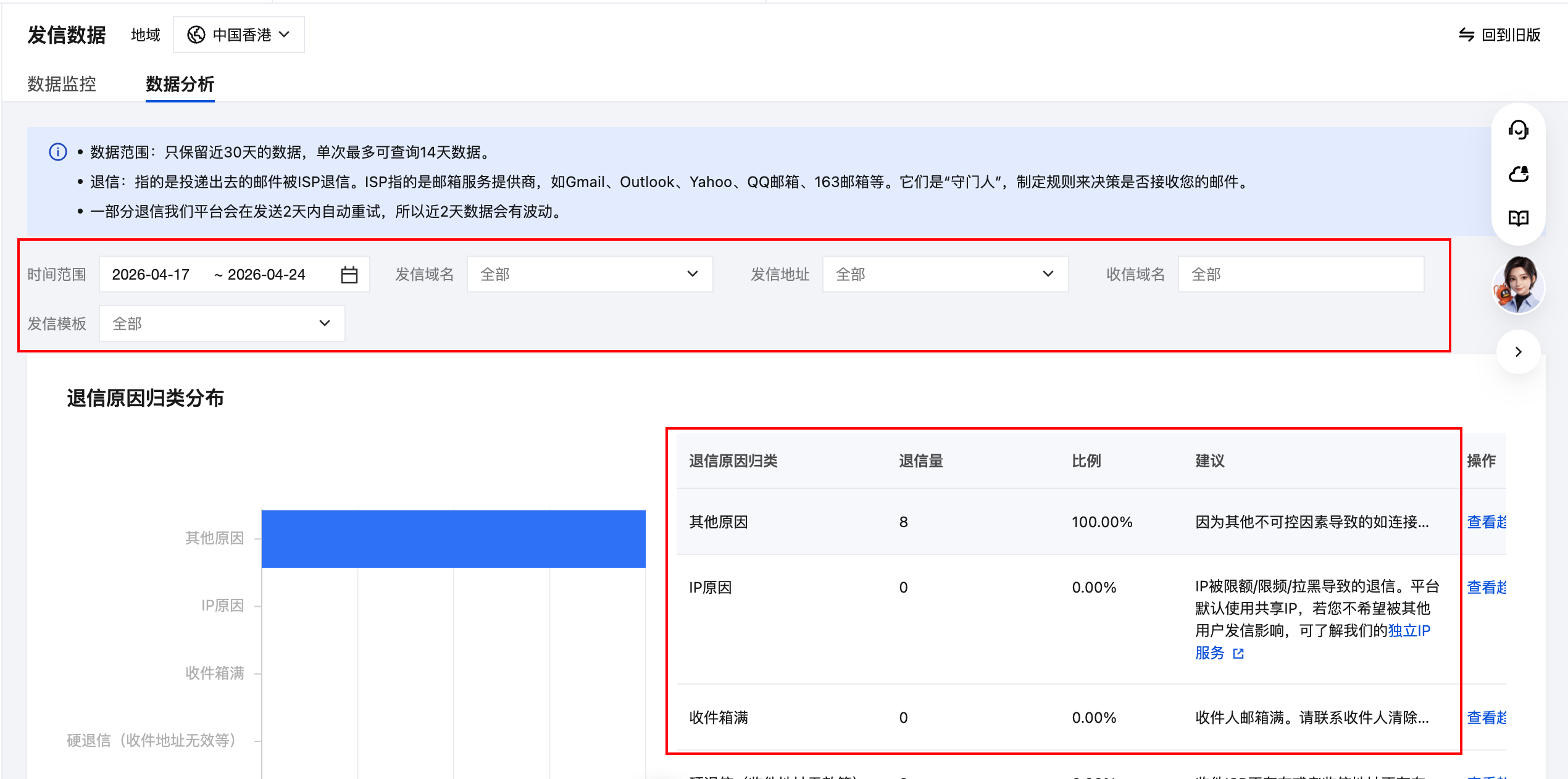Open the 独立IP link in suggestion
Viewport: 1568px width, 779px height.
coord(1409,631)
